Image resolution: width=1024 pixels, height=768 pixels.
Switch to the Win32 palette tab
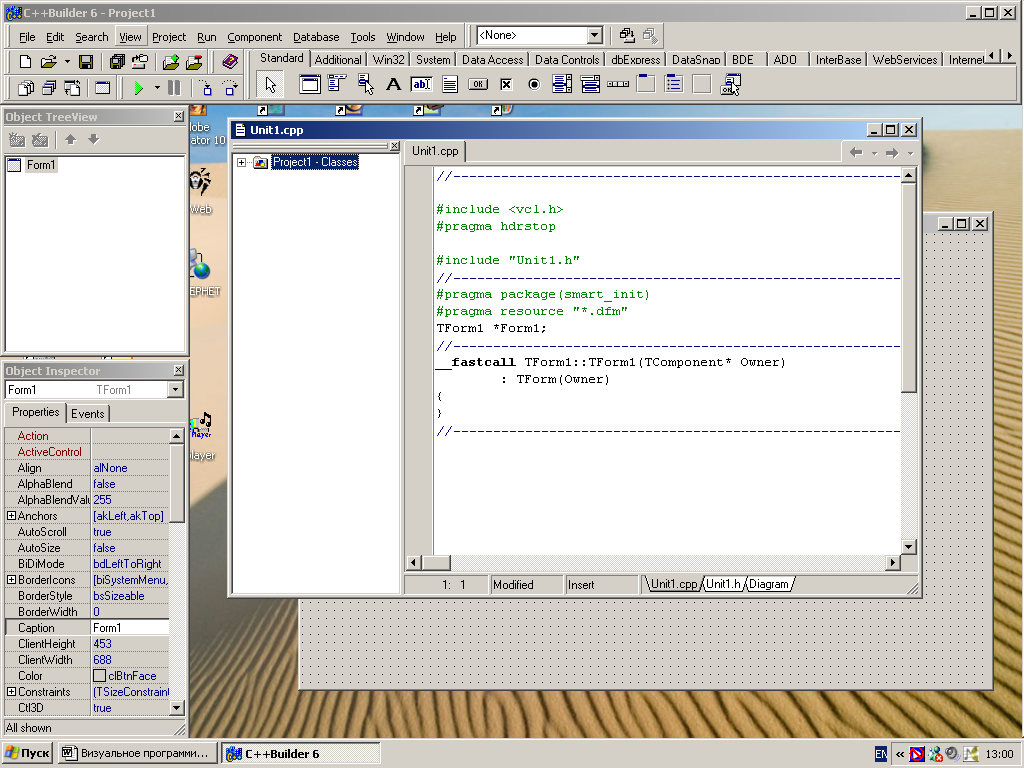click(x=388, y=59)
